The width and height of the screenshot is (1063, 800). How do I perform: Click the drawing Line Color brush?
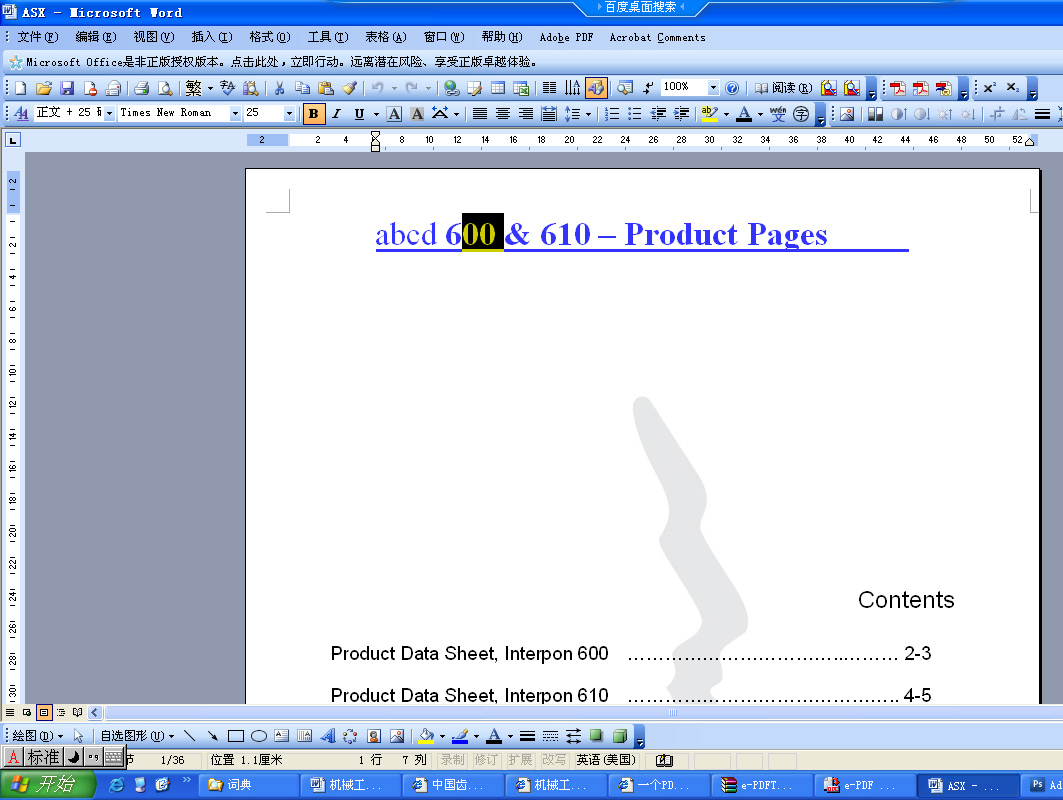tap(460, 736)
